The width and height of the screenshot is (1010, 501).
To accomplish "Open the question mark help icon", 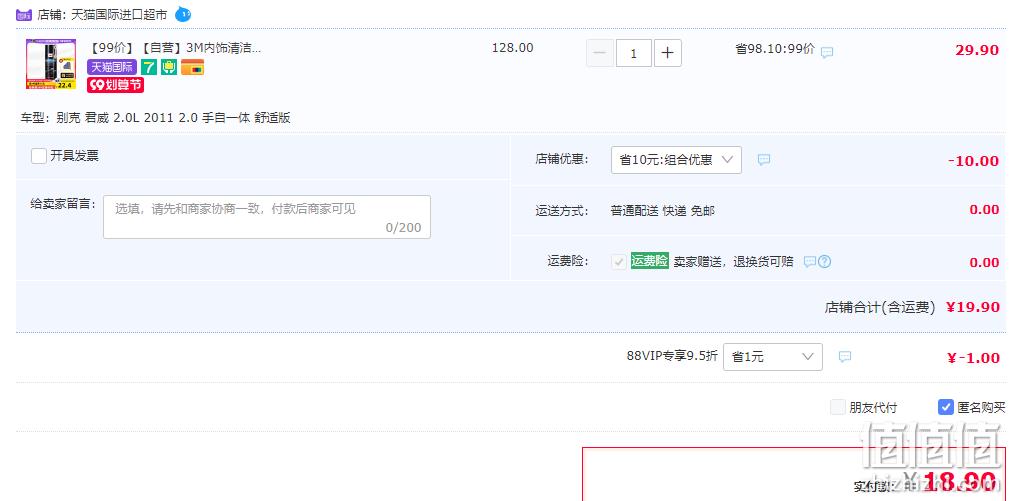I will (824, 261).
